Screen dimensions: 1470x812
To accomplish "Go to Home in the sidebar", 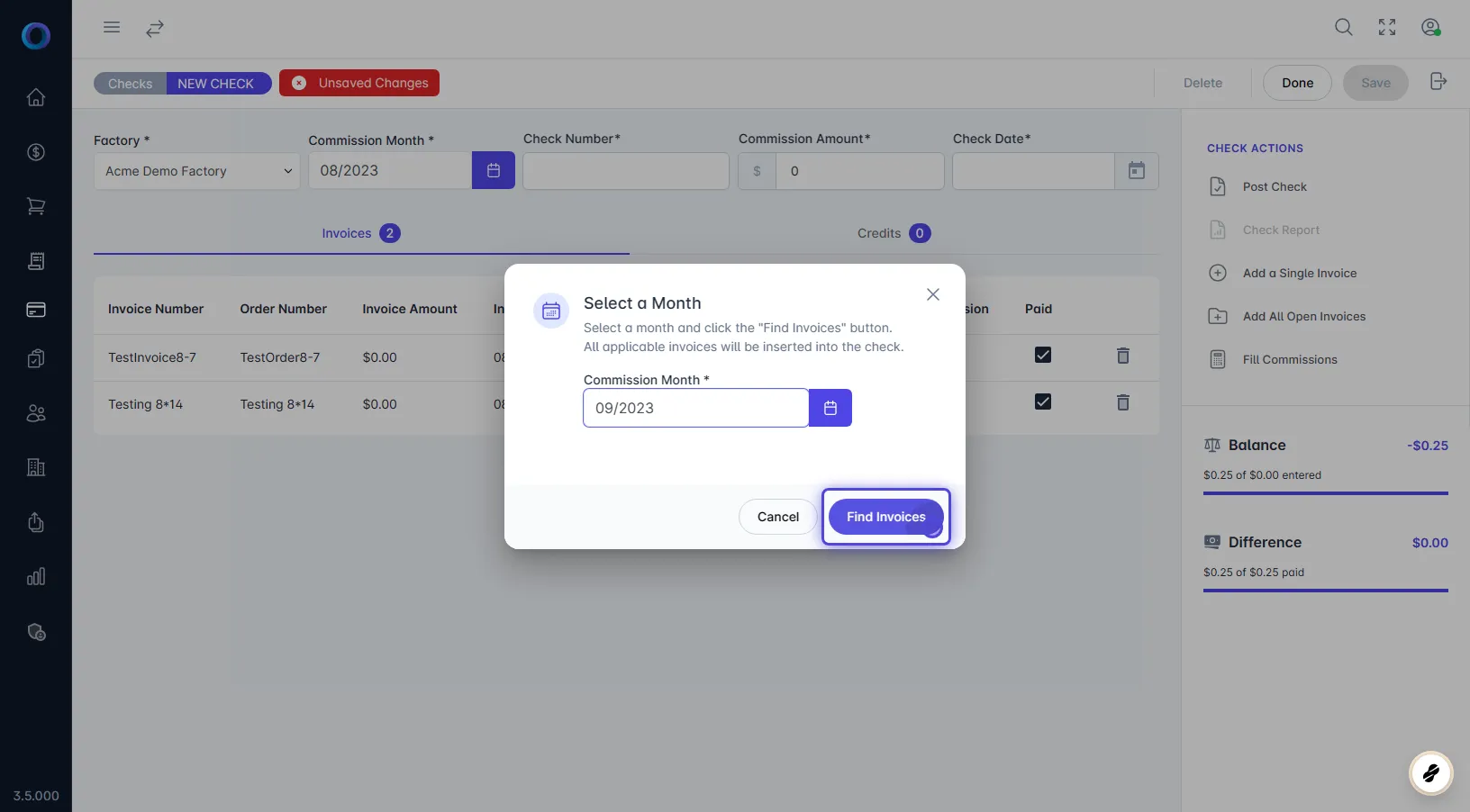I will click(x=36, y=97).
